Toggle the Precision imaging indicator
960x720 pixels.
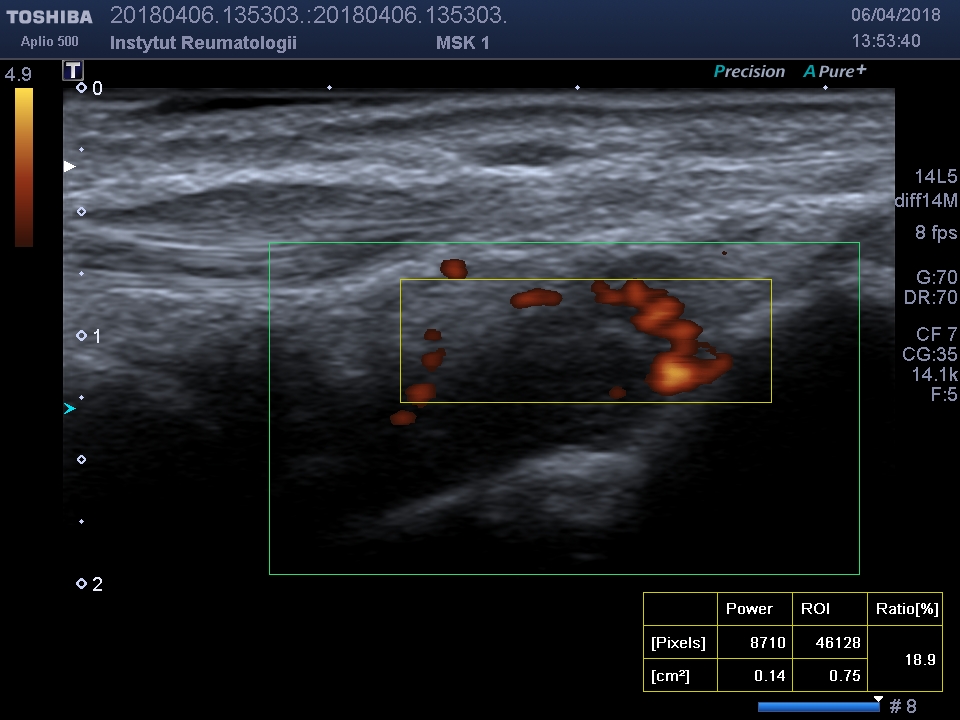click(x=749, y=71)
